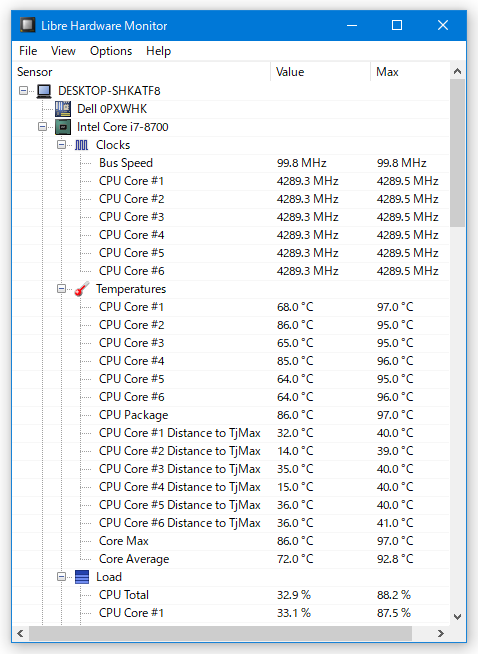Close the Libre Hardware Monitor window
The width and height of the screenshot is (478, 654).
[x=443, y=25]
